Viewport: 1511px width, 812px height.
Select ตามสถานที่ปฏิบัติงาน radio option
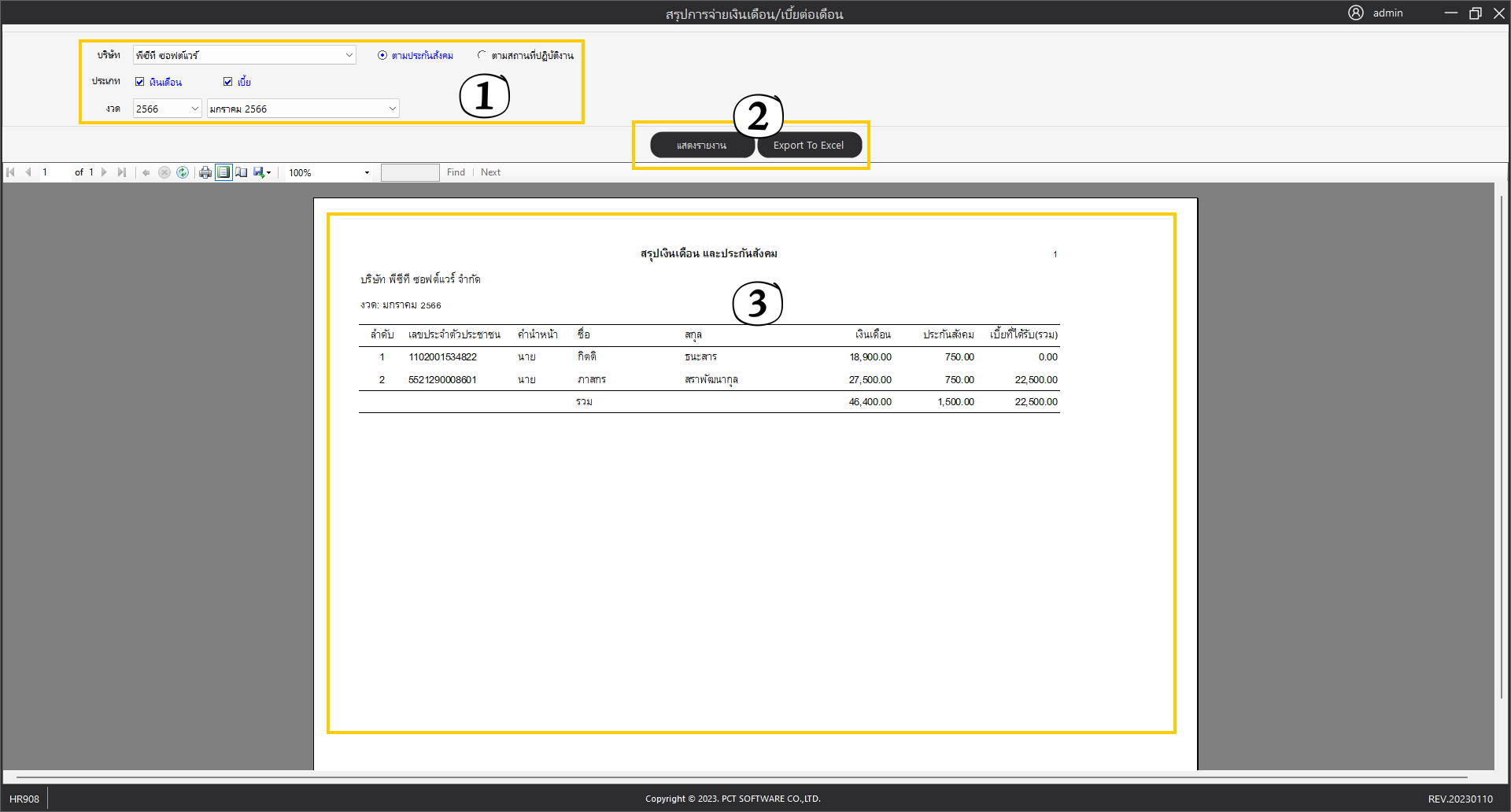point(482,55)
